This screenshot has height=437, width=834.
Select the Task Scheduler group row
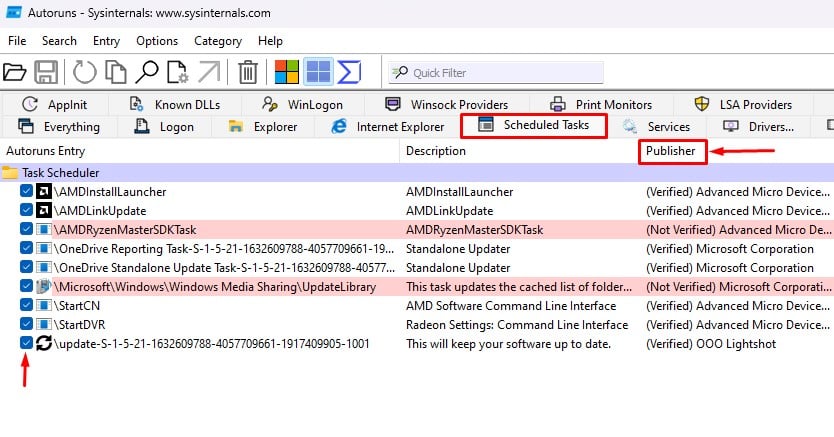(x=417, y=173)
